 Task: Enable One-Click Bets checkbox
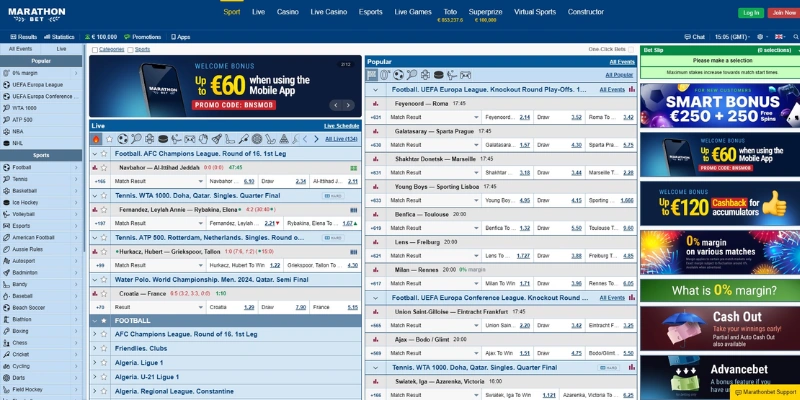click(x=631, y=49)
